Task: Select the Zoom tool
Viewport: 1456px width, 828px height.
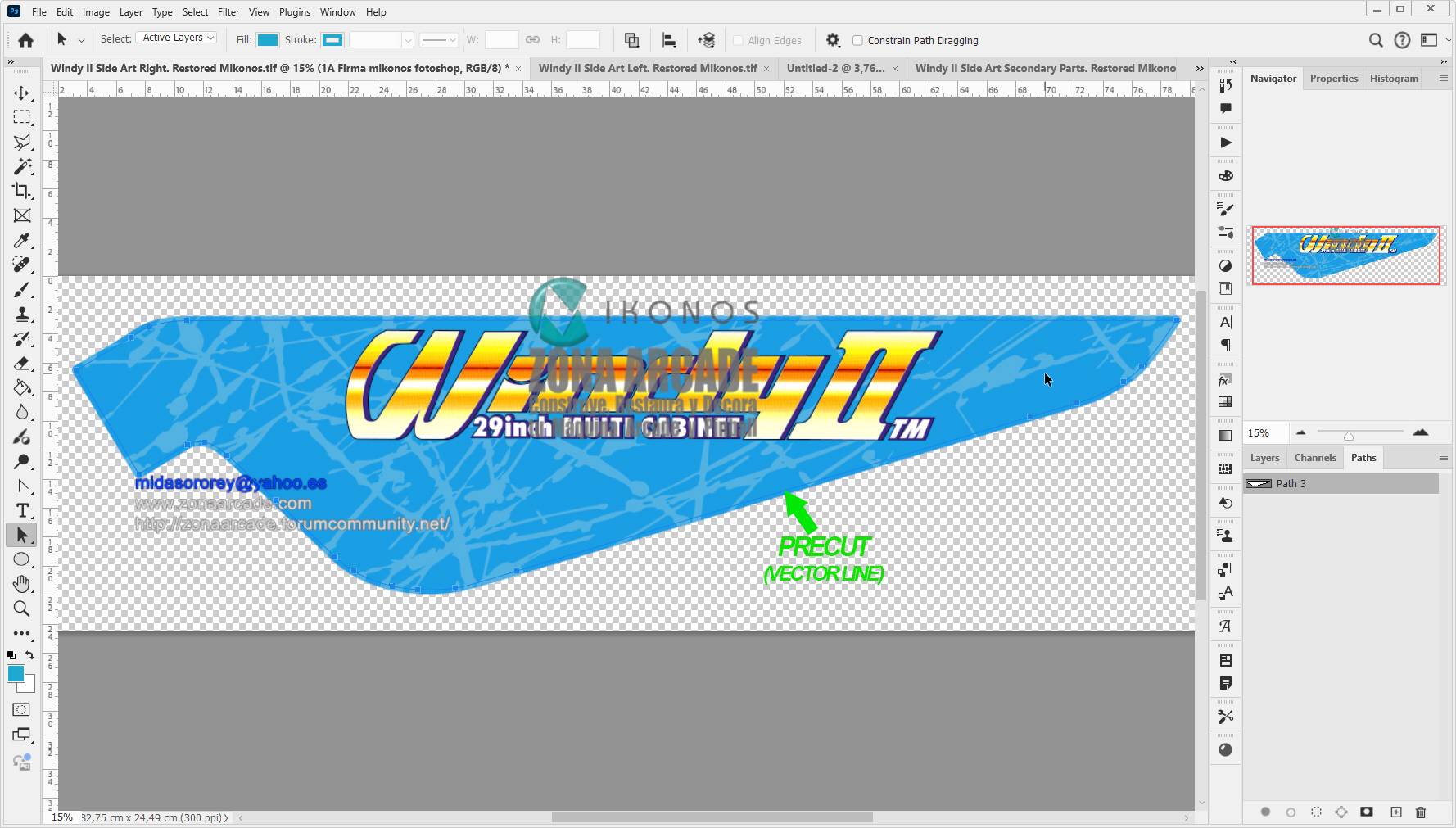Action: click(22, 609)
